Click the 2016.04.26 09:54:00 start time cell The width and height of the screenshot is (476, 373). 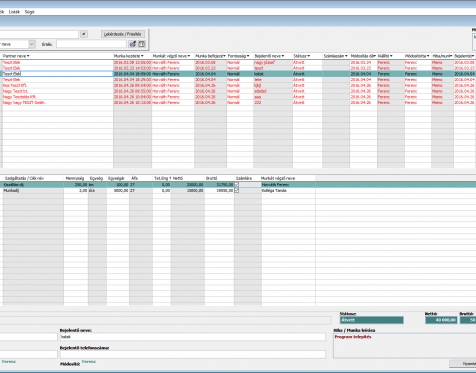tap(132, 85)
